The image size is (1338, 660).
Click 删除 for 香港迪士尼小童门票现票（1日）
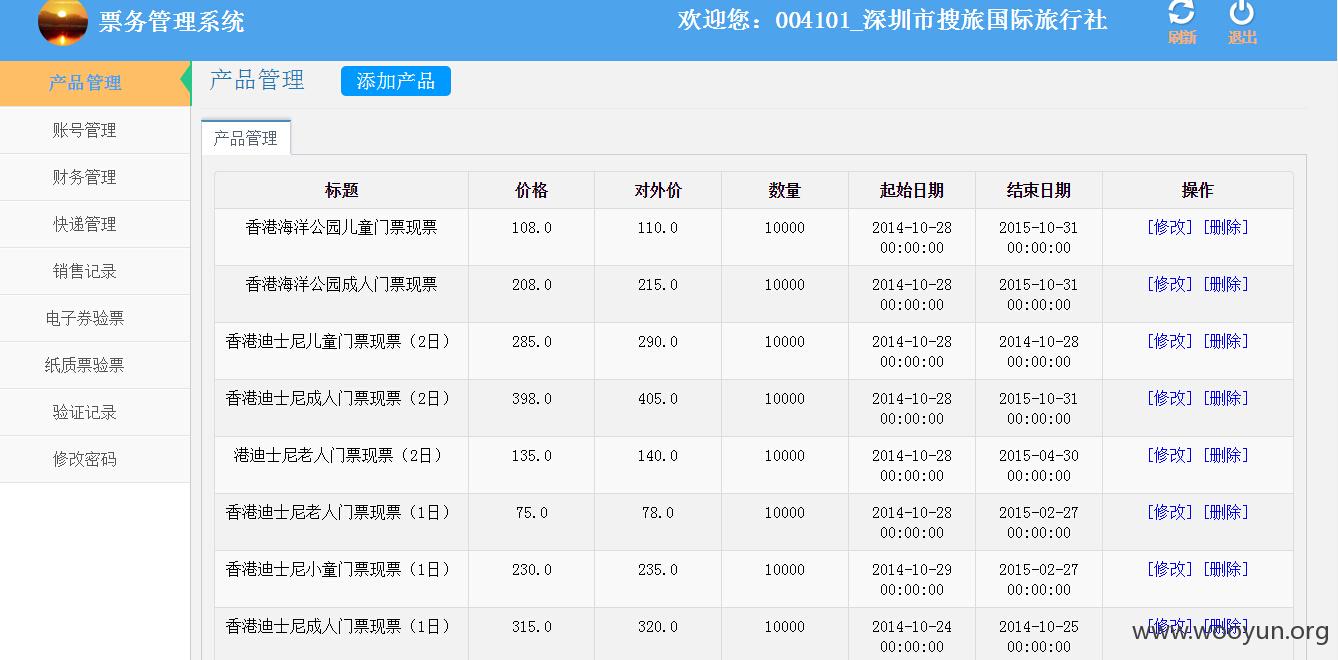point(1226,569)
